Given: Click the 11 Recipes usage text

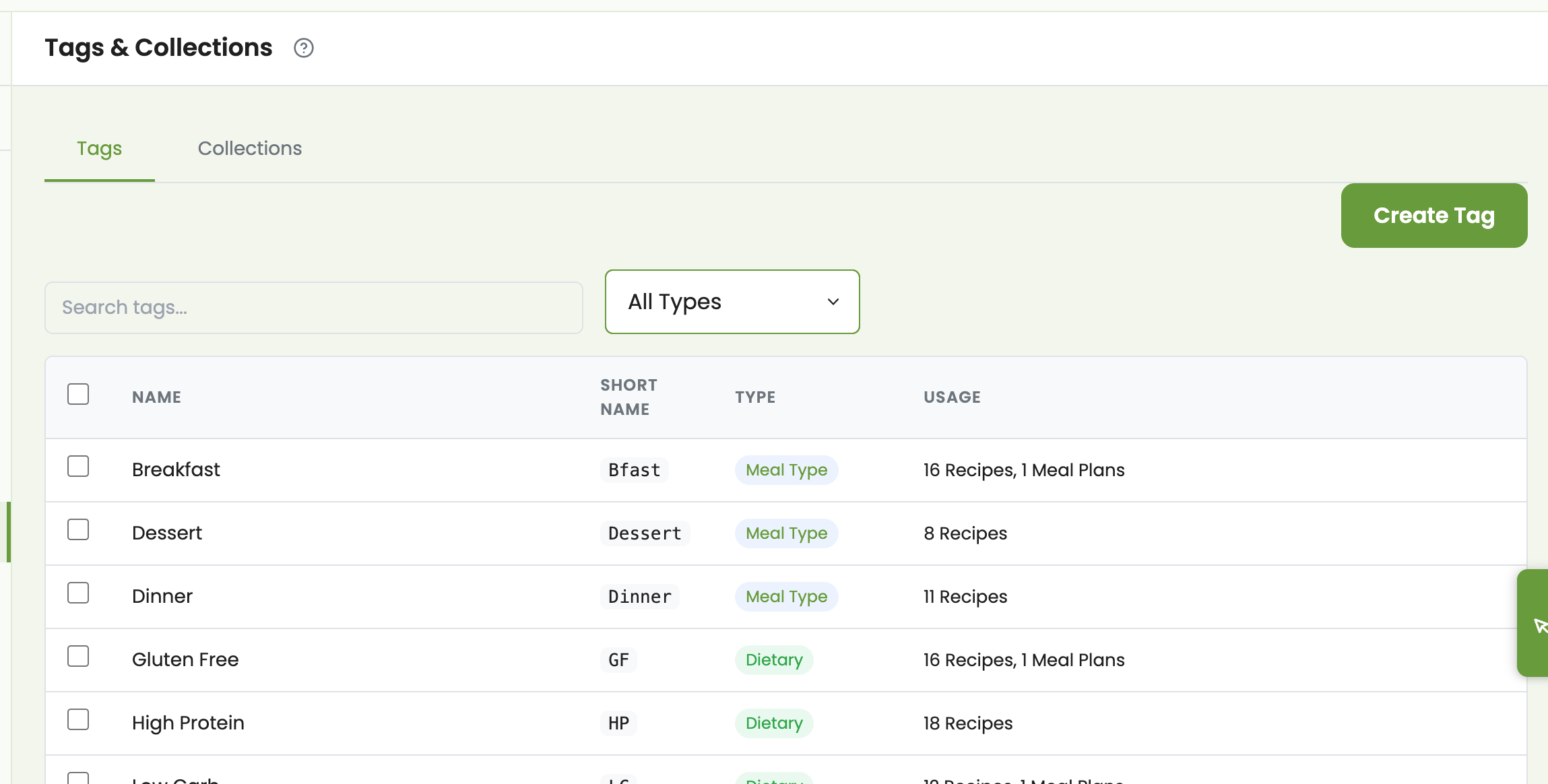Looking at the screenshot, I should pyautogui.click(x=965, y=597).
